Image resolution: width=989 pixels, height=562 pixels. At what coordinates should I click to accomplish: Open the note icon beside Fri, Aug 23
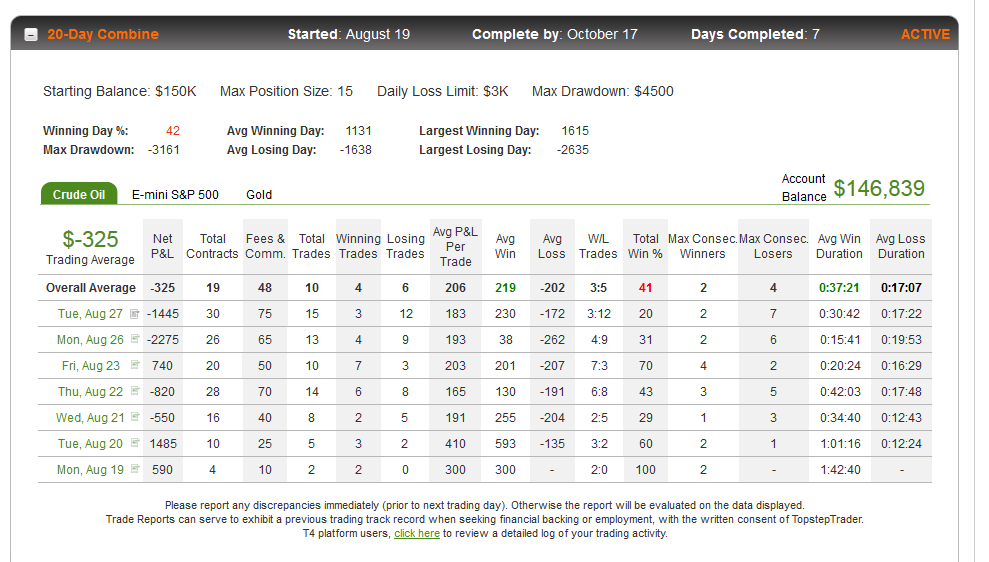coord(135,365)
